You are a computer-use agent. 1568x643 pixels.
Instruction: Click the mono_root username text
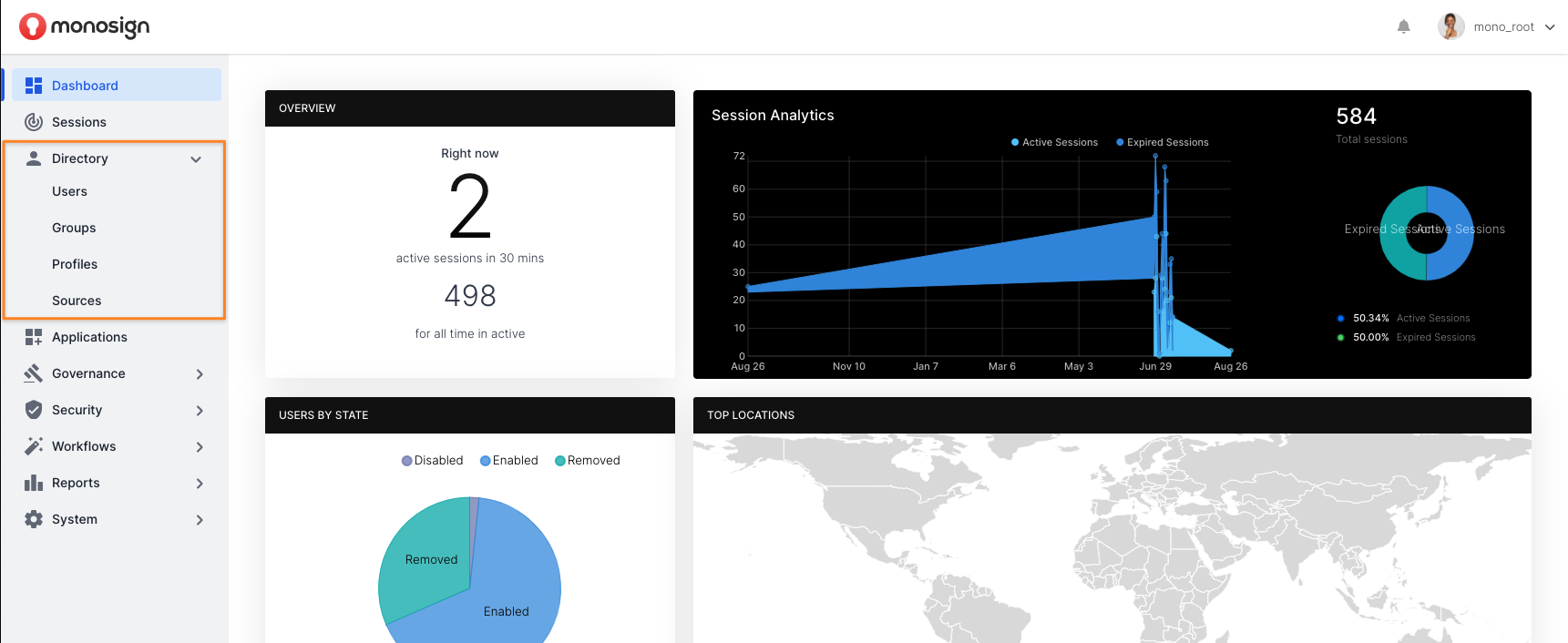pyautogui.click(x=1504, y=27)
